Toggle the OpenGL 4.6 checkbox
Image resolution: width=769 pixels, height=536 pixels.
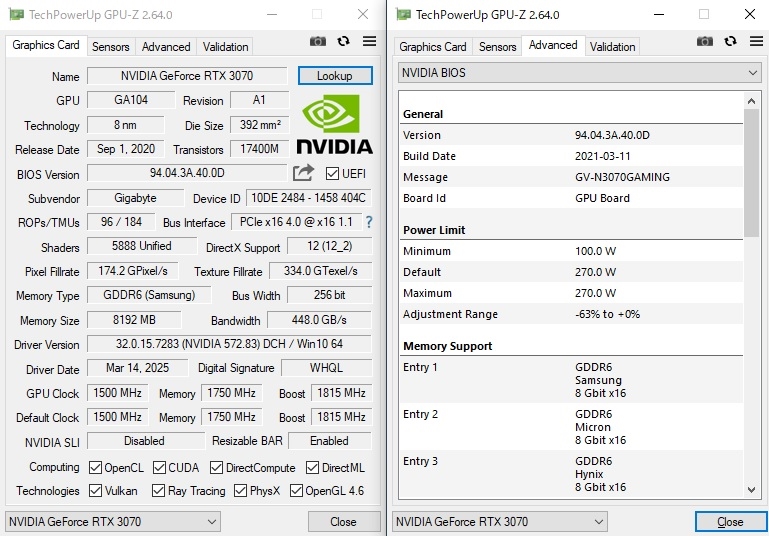coord(296,490)
